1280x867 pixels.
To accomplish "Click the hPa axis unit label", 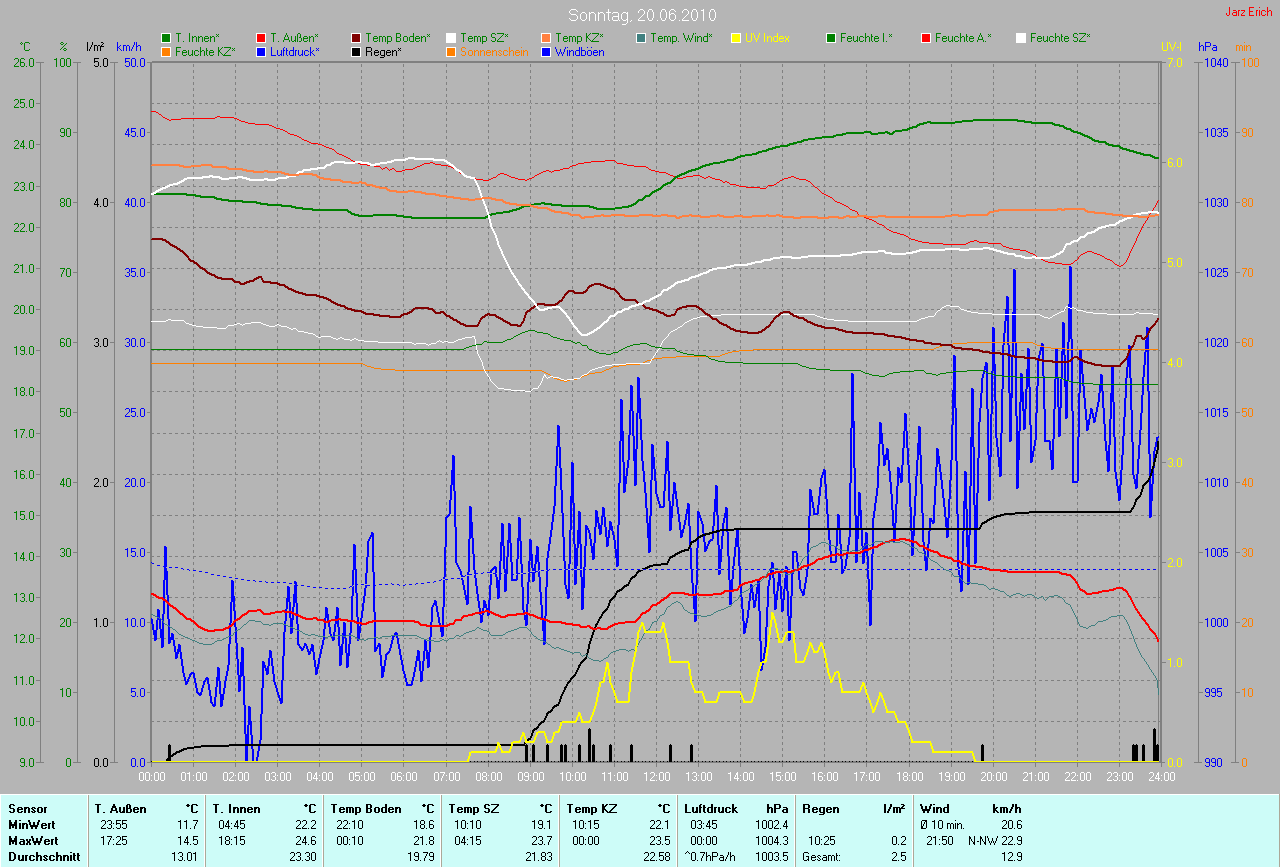I will click(x=1208, y=47).
